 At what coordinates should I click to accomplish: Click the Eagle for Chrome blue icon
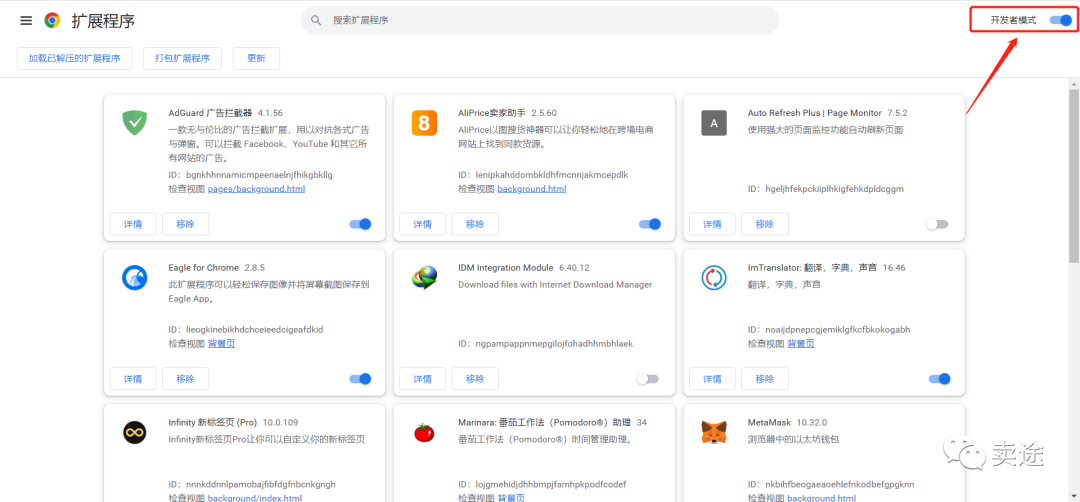(134, 278)
